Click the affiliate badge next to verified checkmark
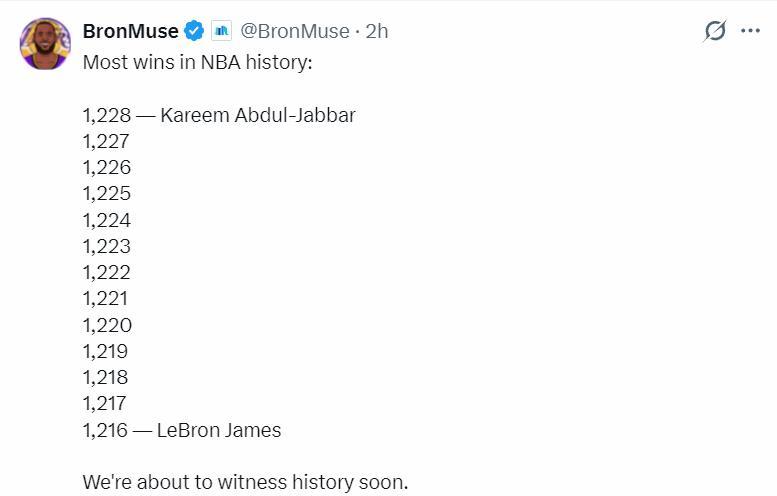Viewport: 777px width, 496px height. point(221,31)
